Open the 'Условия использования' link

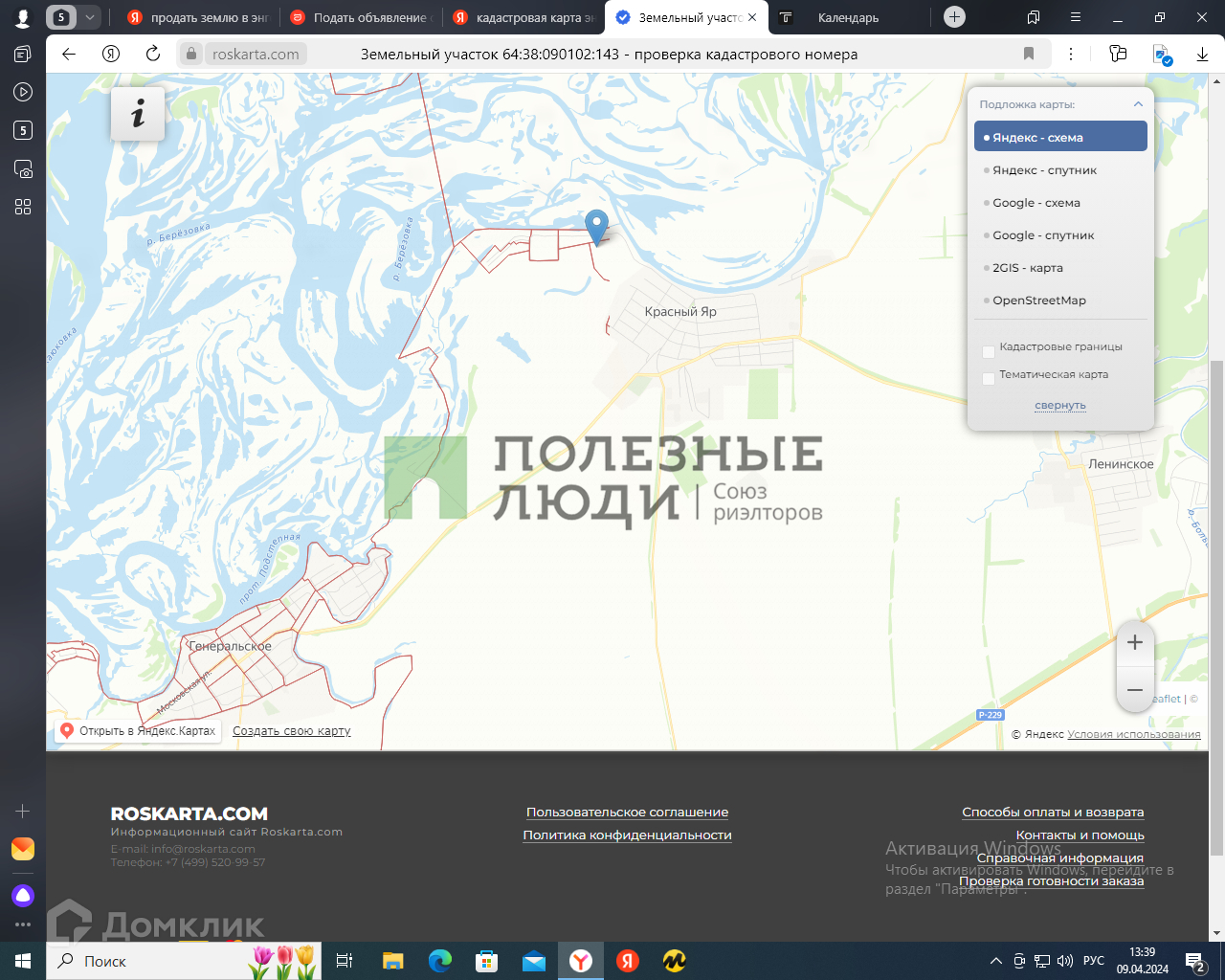1134,734
